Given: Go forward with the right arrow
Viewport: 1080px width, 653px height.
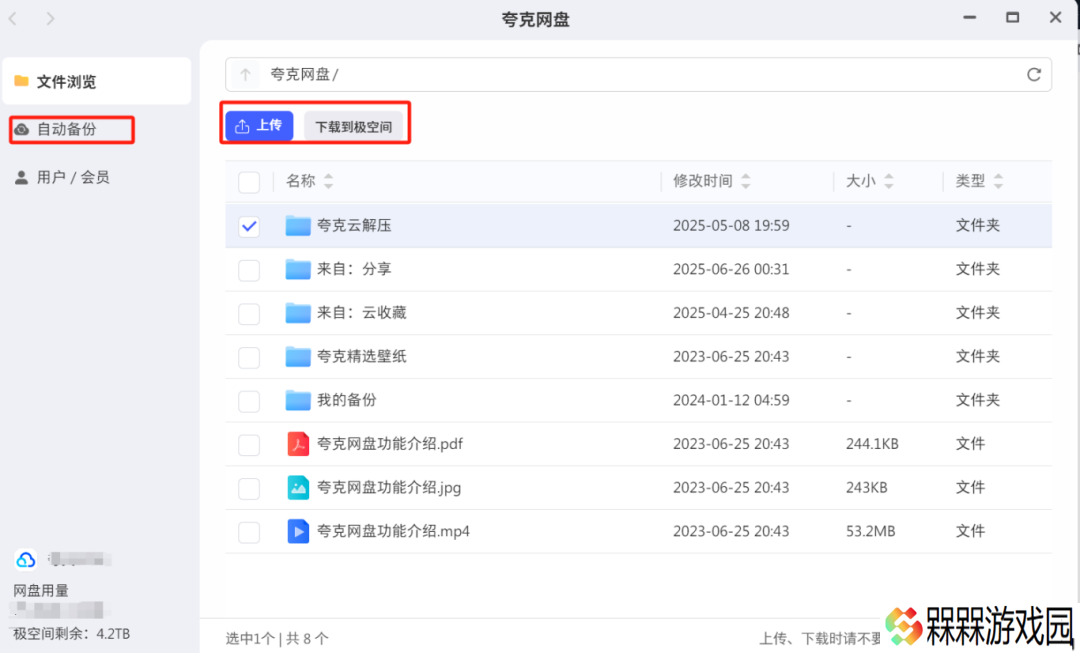Looking at the screenshot, I should tap(50, 19).
